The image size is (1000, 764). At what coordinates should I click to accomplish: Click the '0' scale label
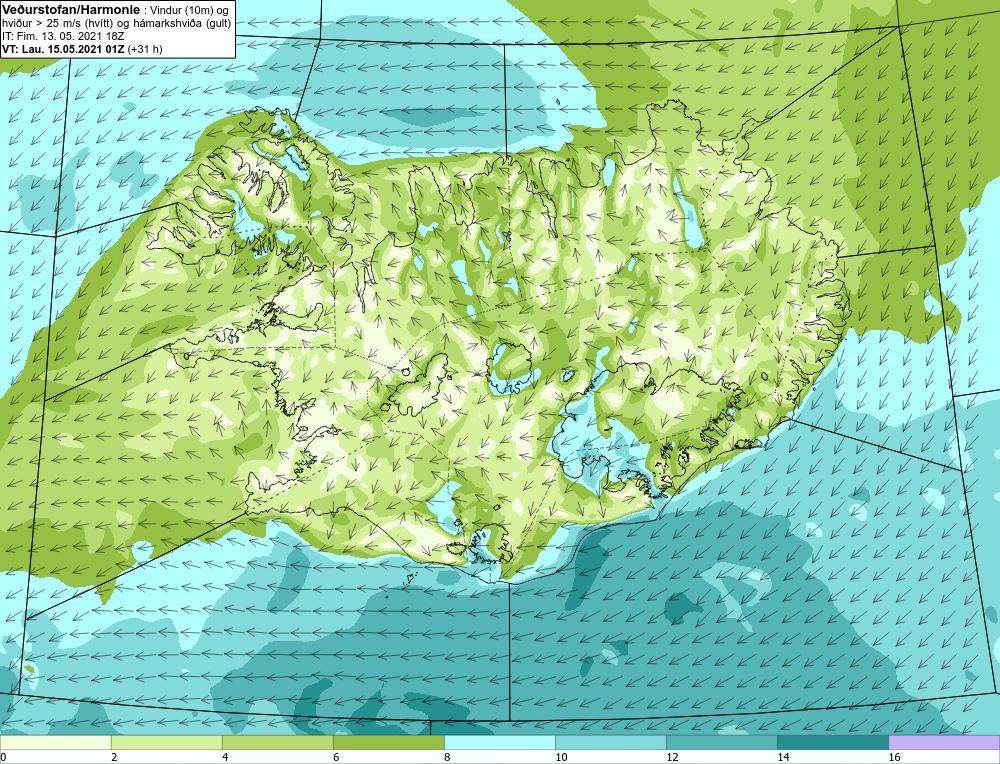point(3,757)
